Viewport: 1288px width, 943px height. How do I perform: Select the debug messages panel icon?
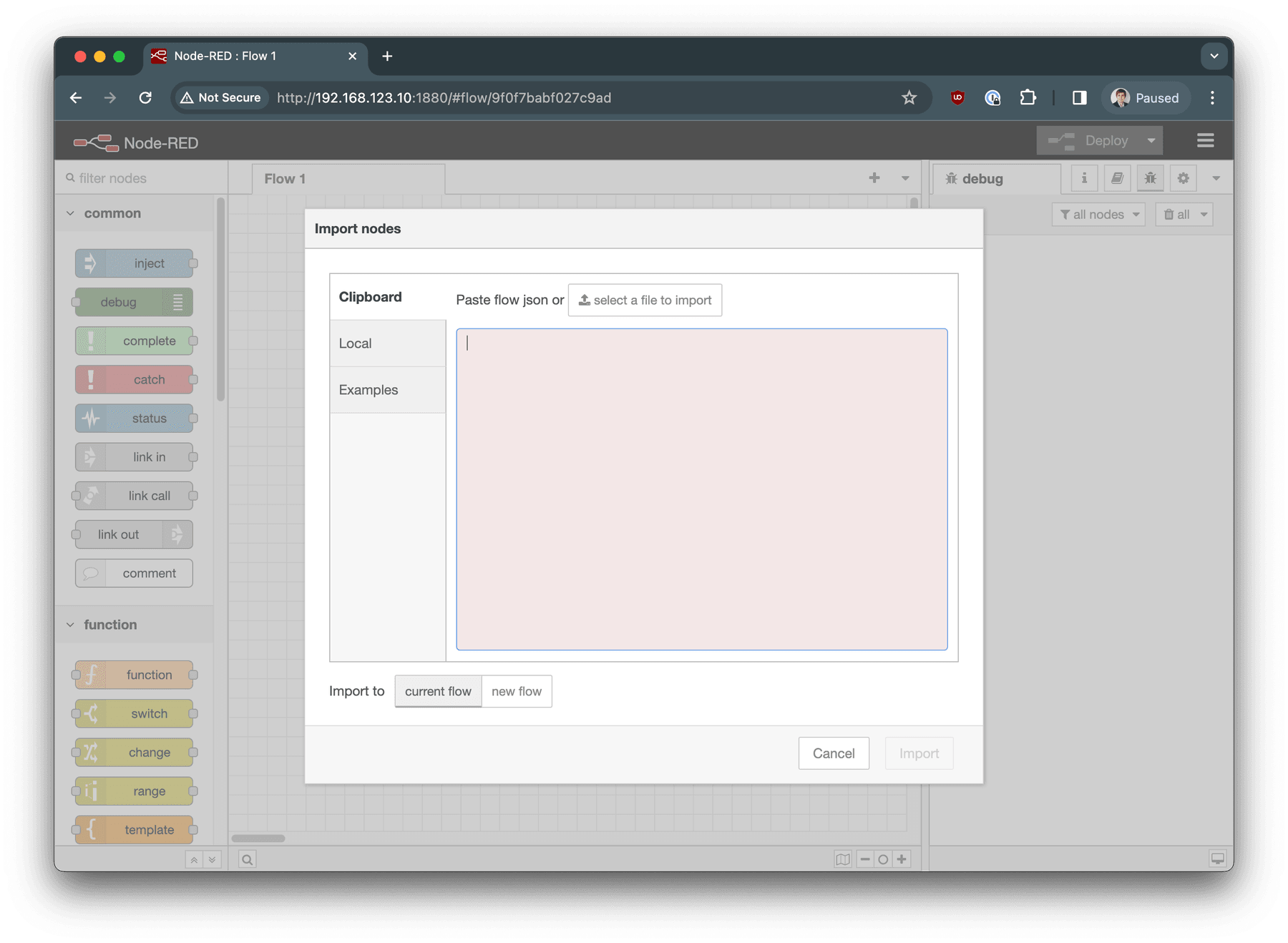point(1150,178)
